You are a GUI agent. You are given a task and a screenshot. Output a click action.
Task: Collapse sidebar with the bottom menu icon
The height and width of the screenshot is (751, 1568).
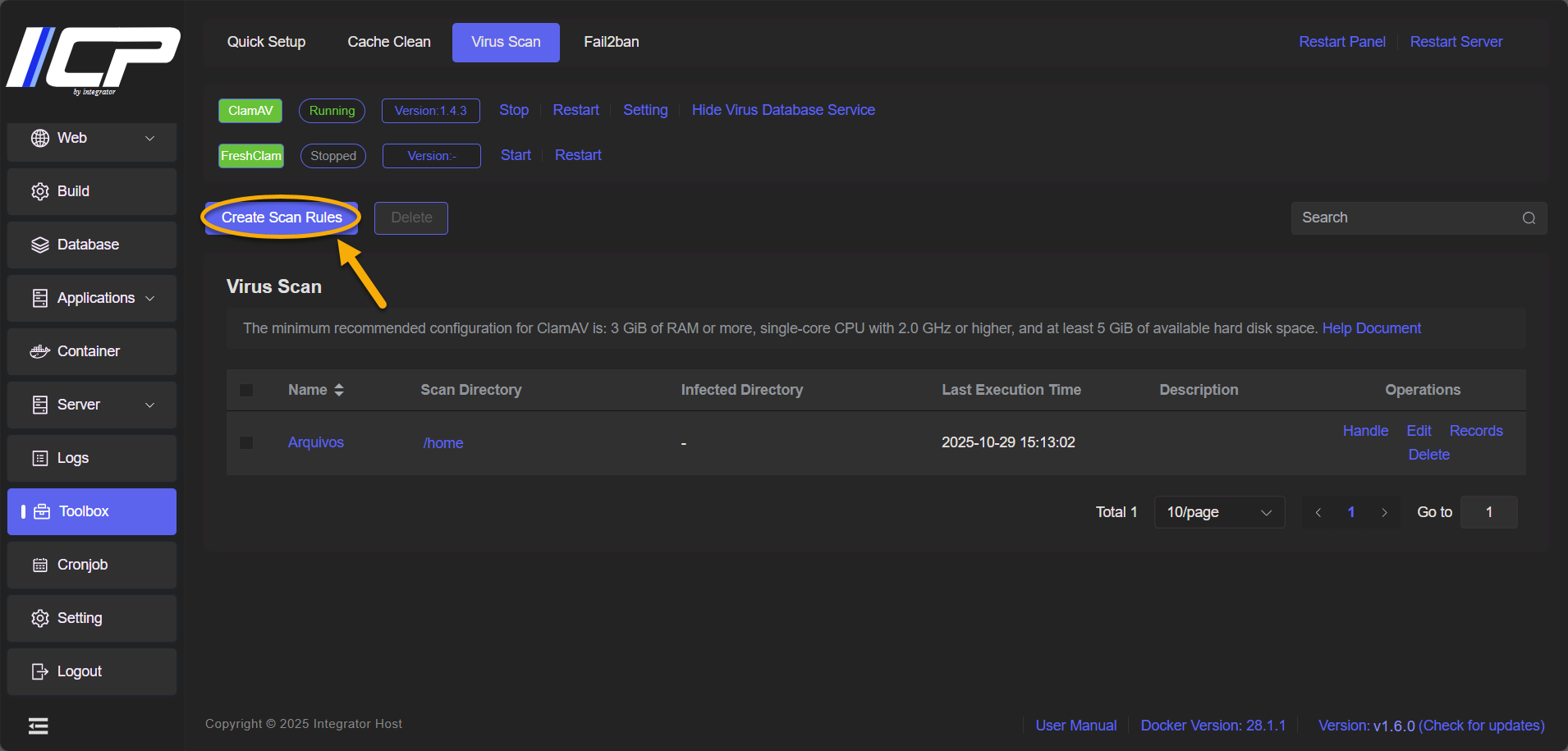(x=38, y=726)
